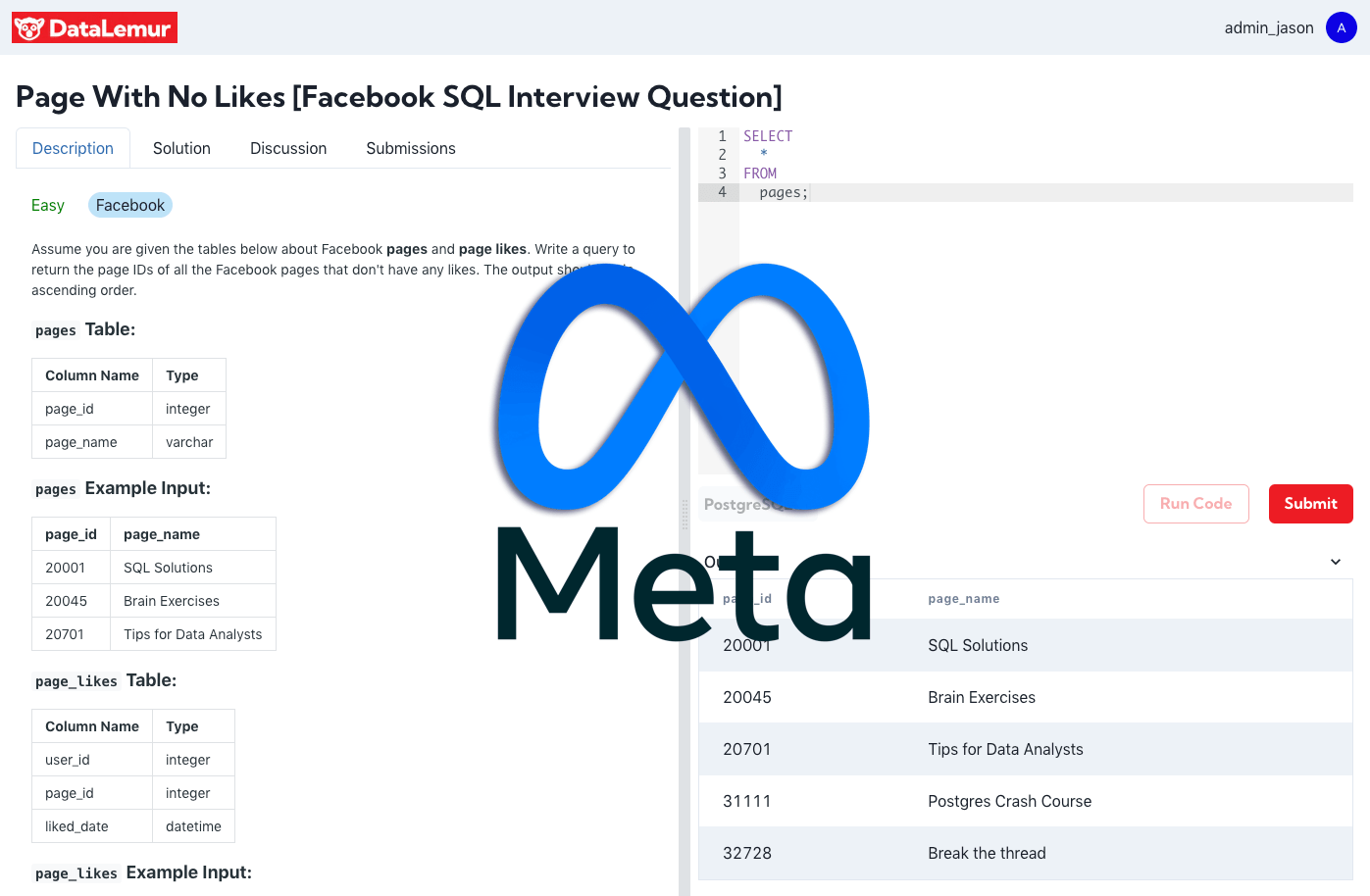
Task: Click the DataLemur logo
Action: 94,27
